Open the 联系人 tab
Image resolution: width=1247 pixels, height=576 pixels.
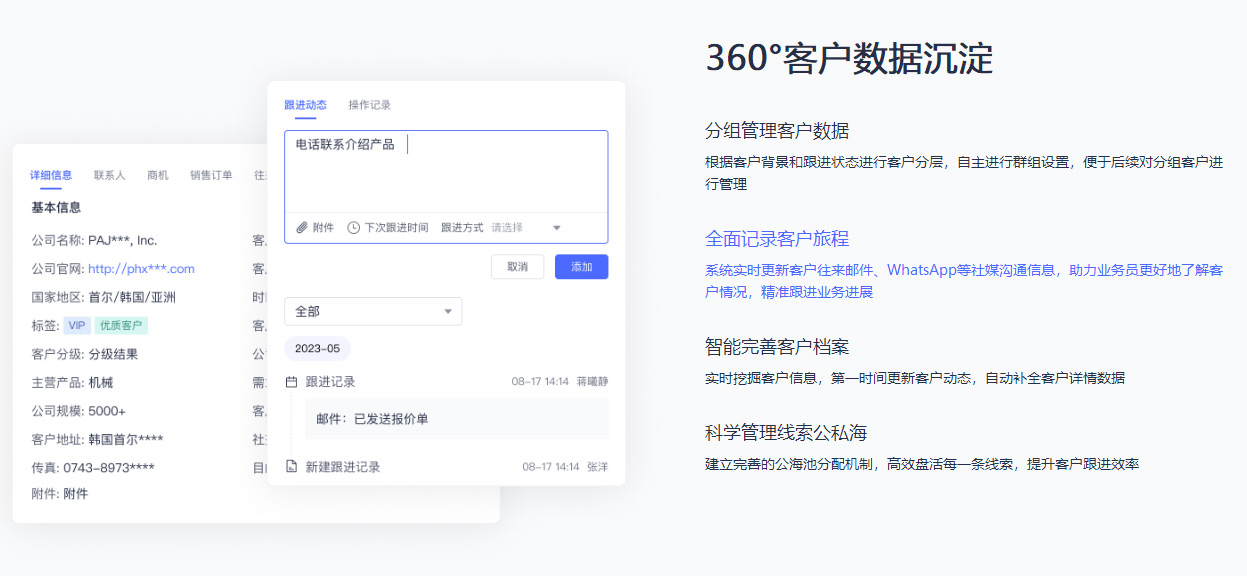110,175
